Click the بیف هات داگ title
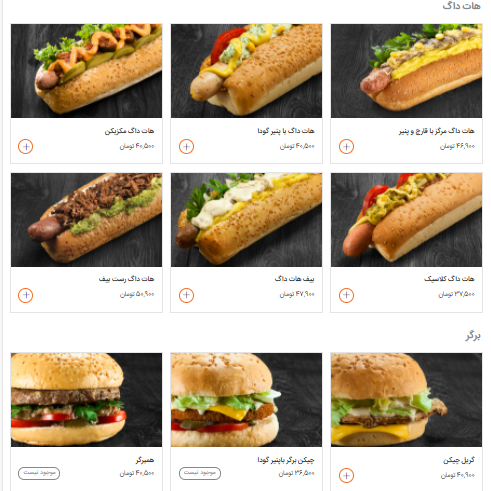The image size is (491, 491). 294,279
